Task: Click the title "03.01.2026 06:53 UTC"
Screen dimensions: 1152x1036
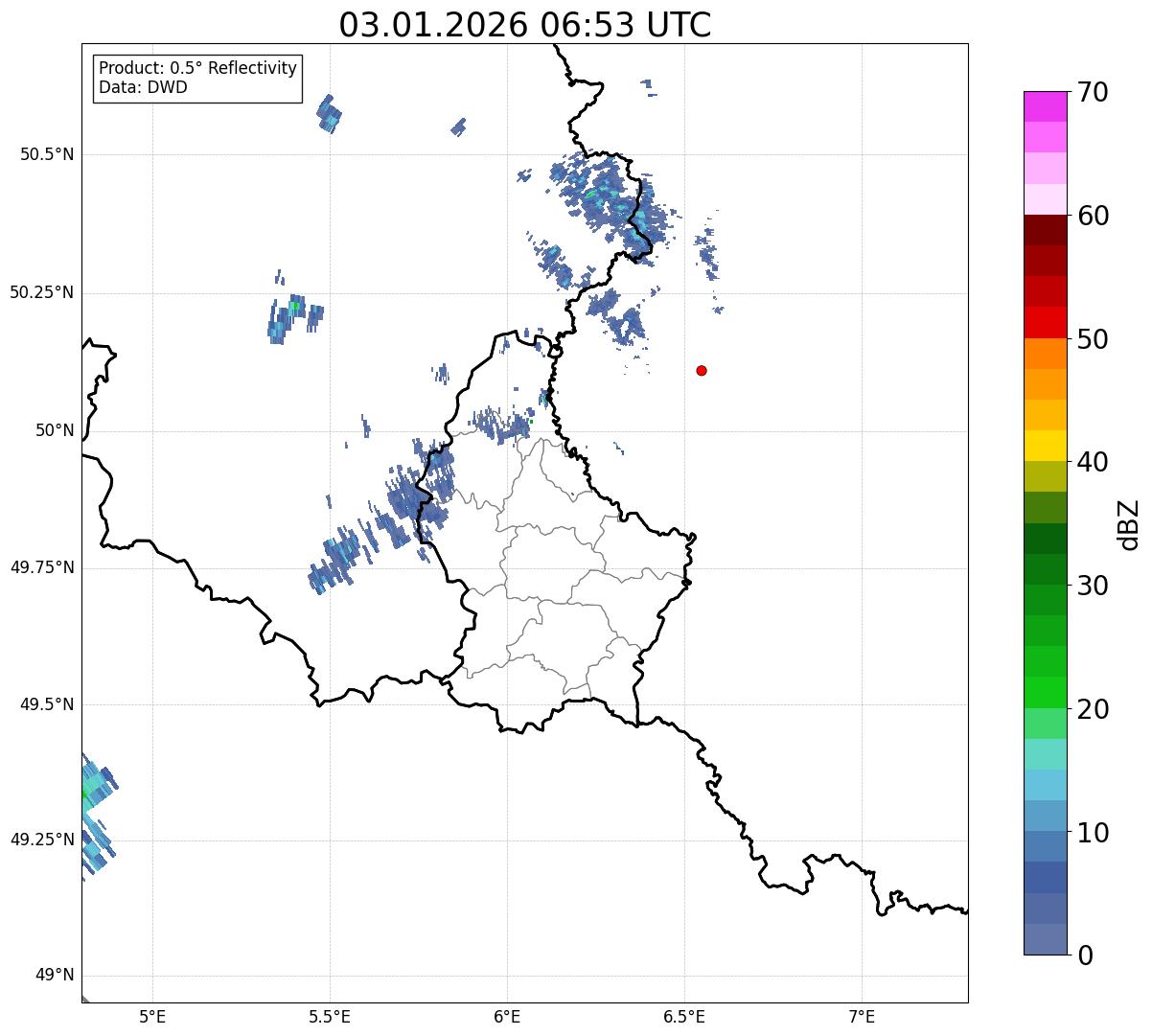Action: click(525, 25)
